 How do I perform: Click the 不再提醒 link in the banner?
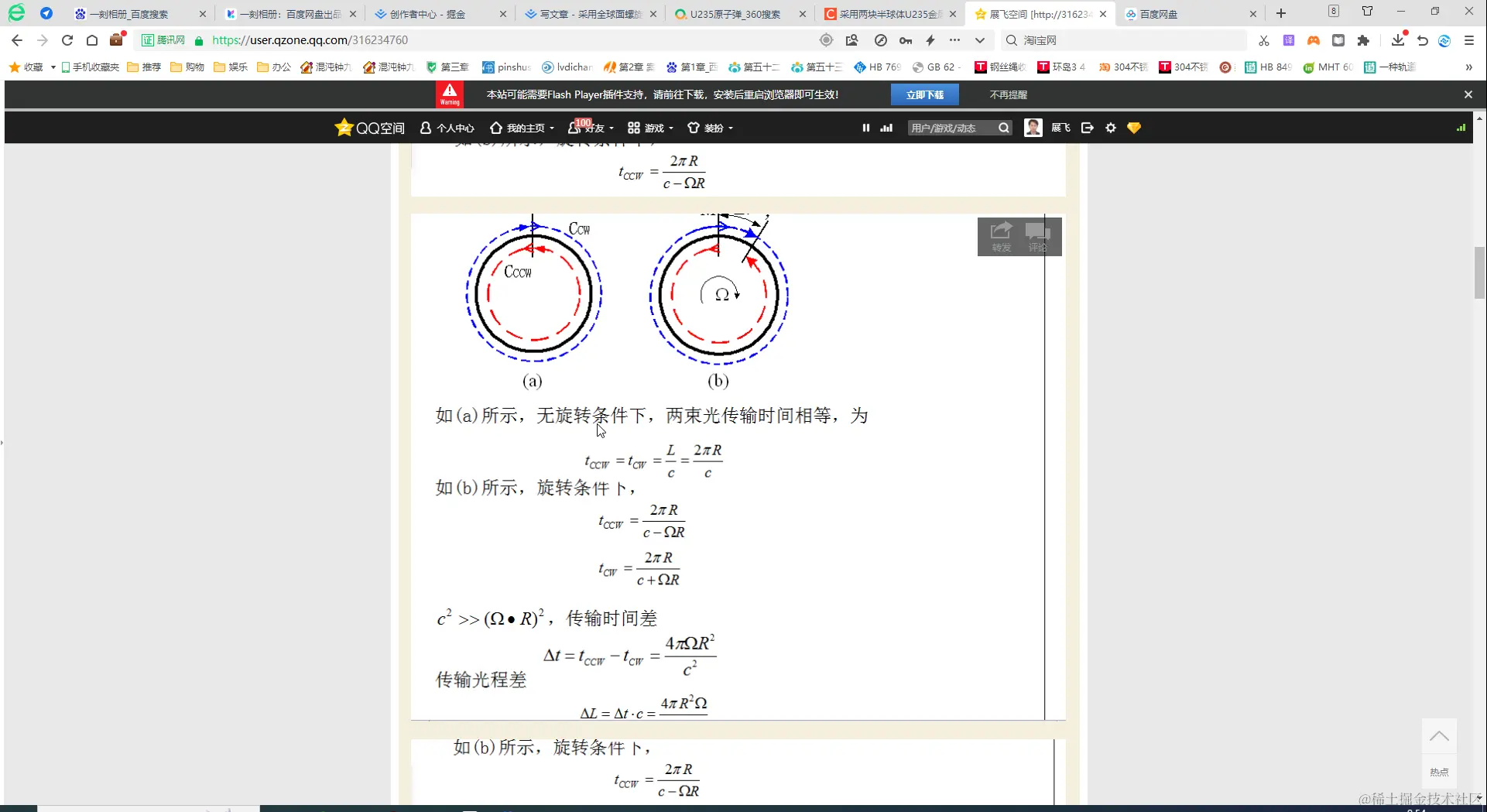click(1008, 94)
